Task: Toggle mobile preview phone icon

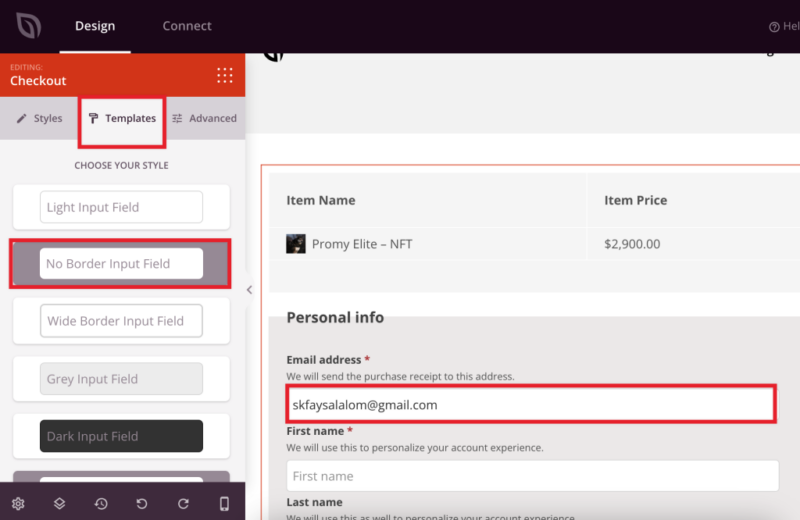Action: point(224,504)
